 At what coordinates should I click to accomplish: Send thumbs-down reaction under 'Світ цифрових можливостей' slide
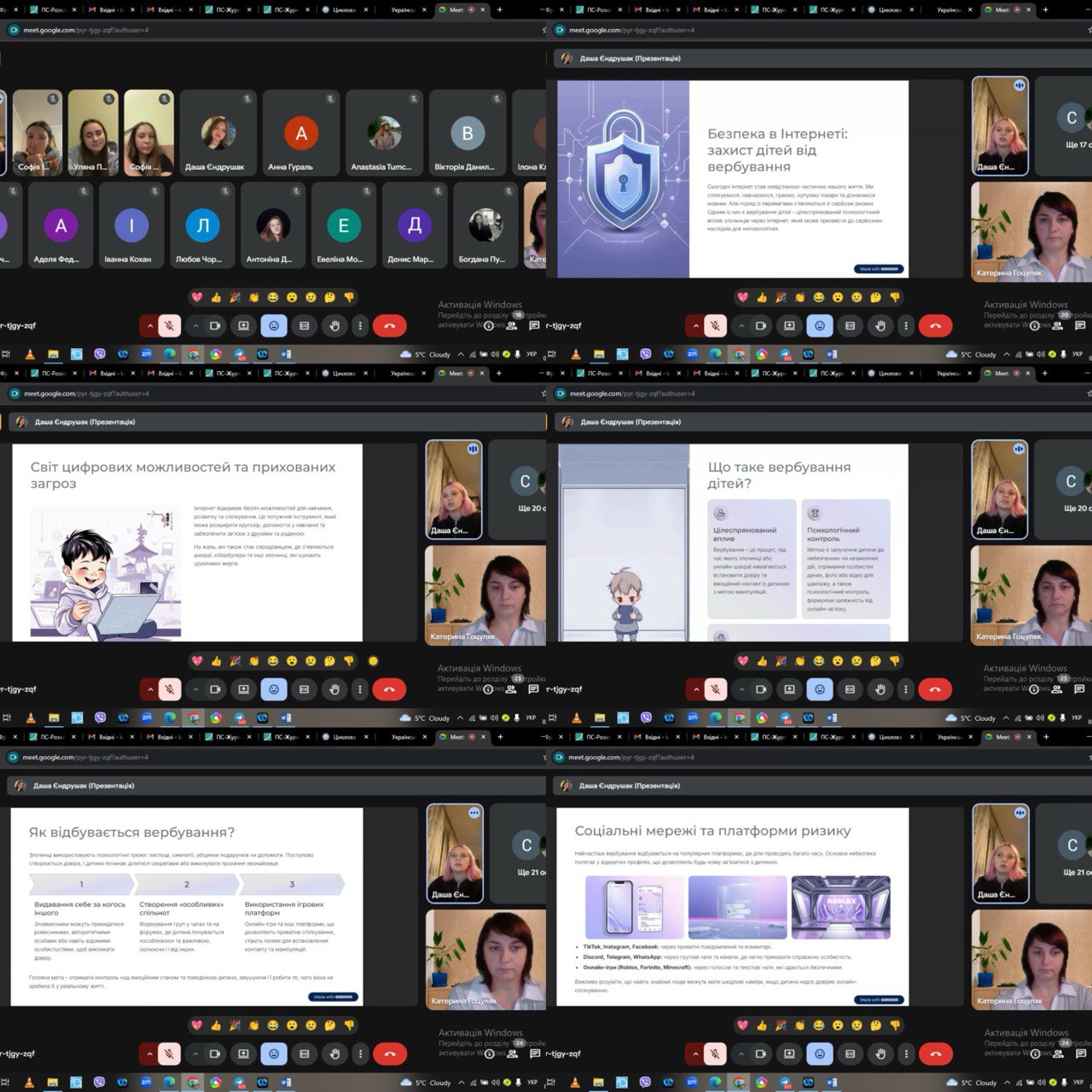(x=348, y=661)
